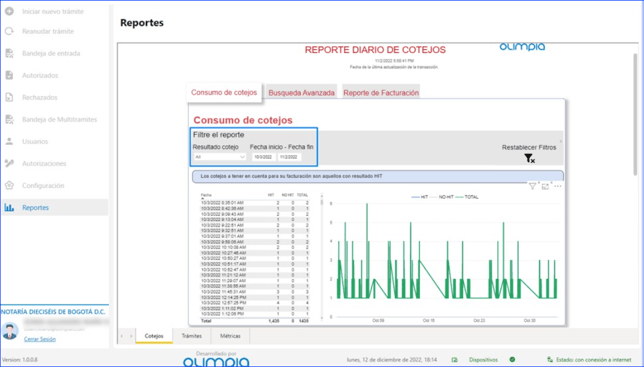Click the Autorizados document icon
Viewport: 644px width, 367px height.
pyautogui.click(x=9, y=75)
